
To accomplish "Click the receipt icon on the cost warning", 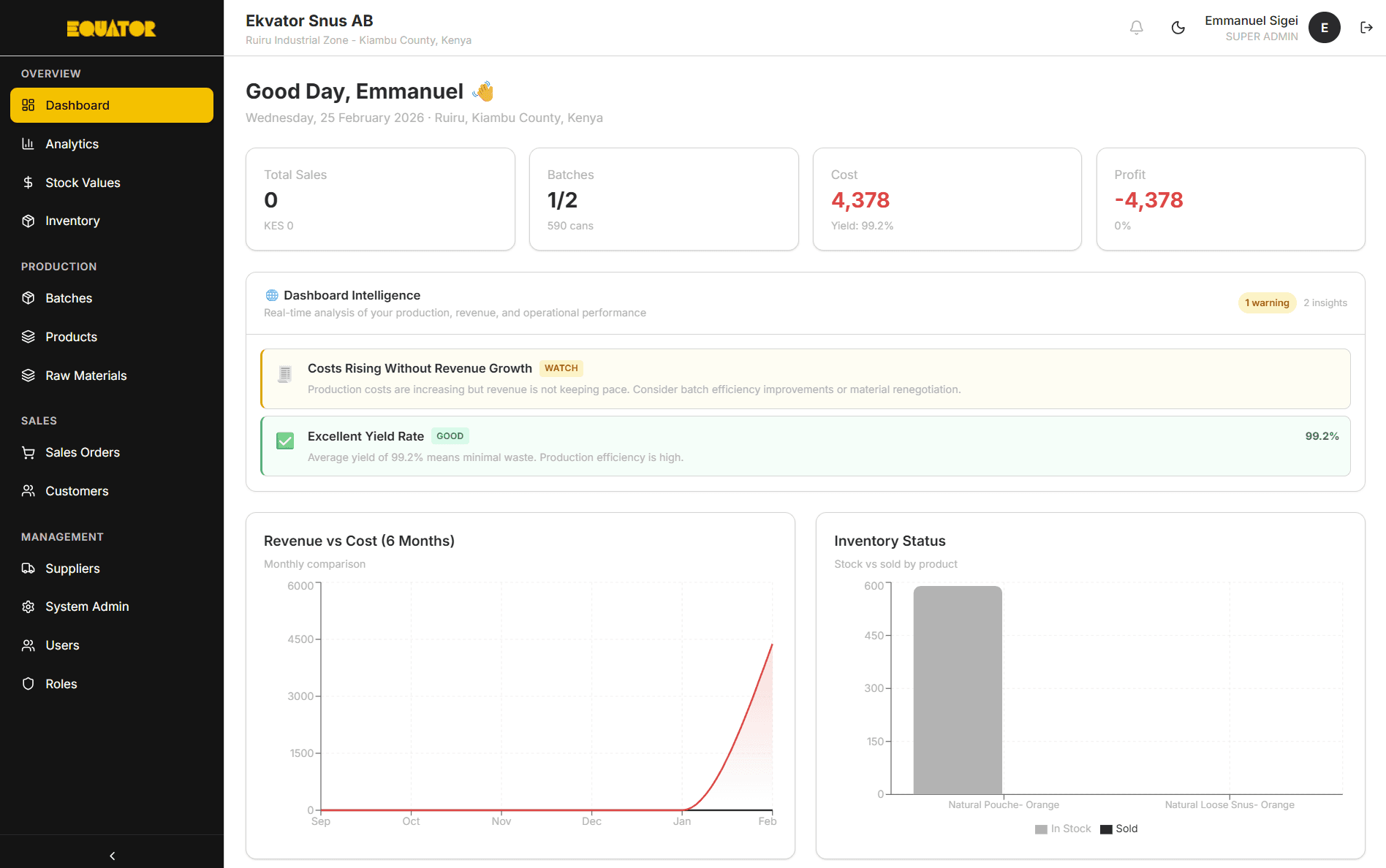I will tap(285, 374).
